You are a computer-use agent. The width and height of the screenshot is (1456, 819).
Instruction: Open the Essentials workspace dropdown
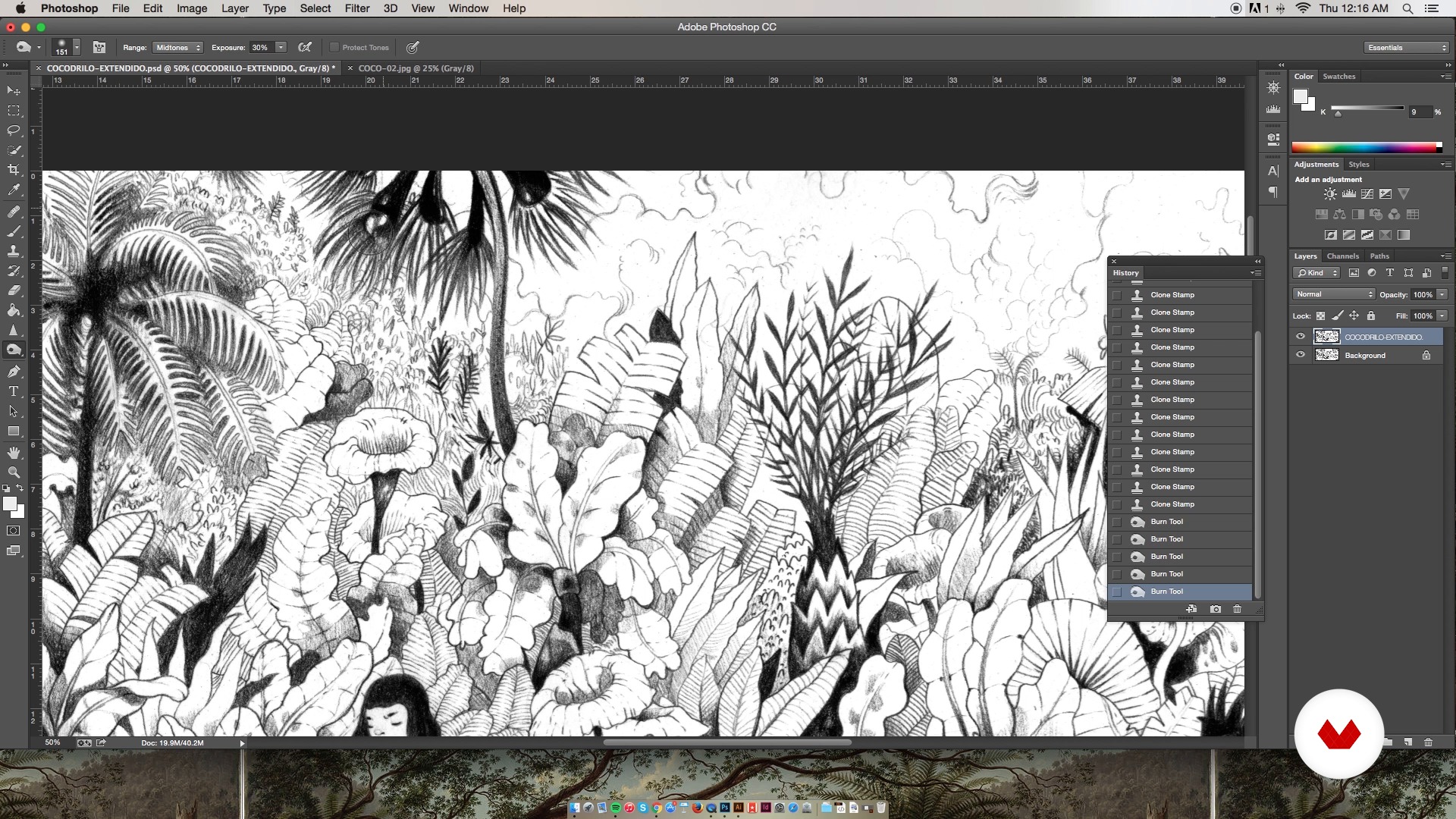pyautogui.click(x=1407, y=47)
